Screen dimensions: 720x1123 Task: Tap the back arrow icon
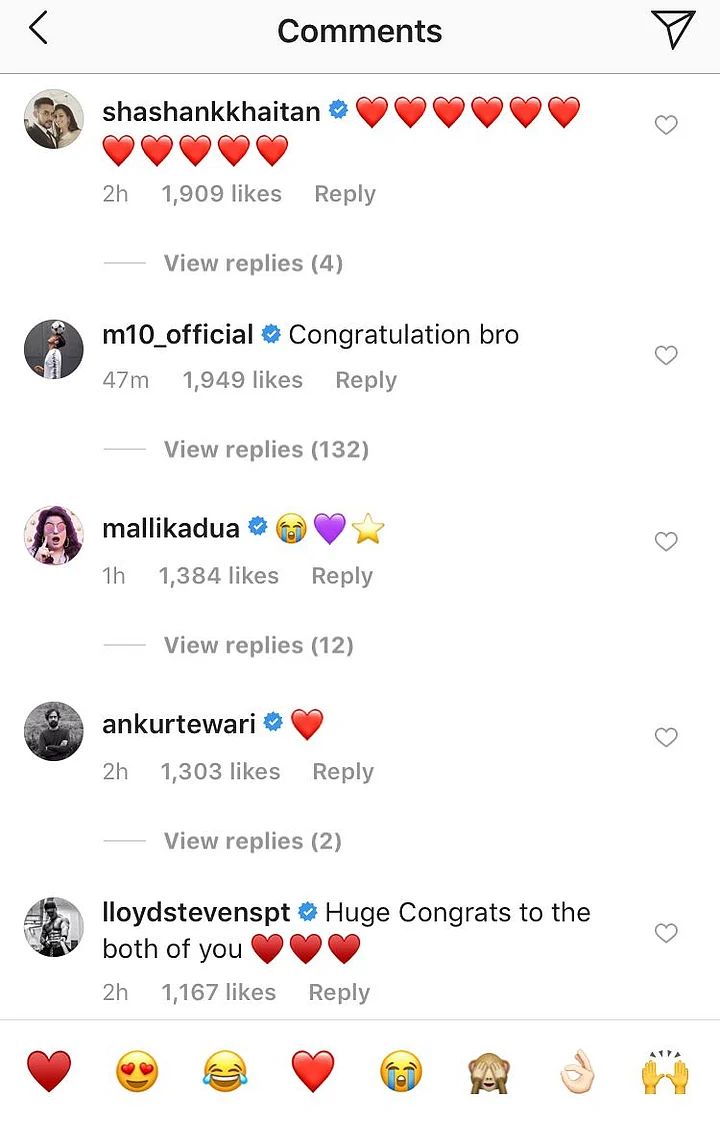pos(38,30)
